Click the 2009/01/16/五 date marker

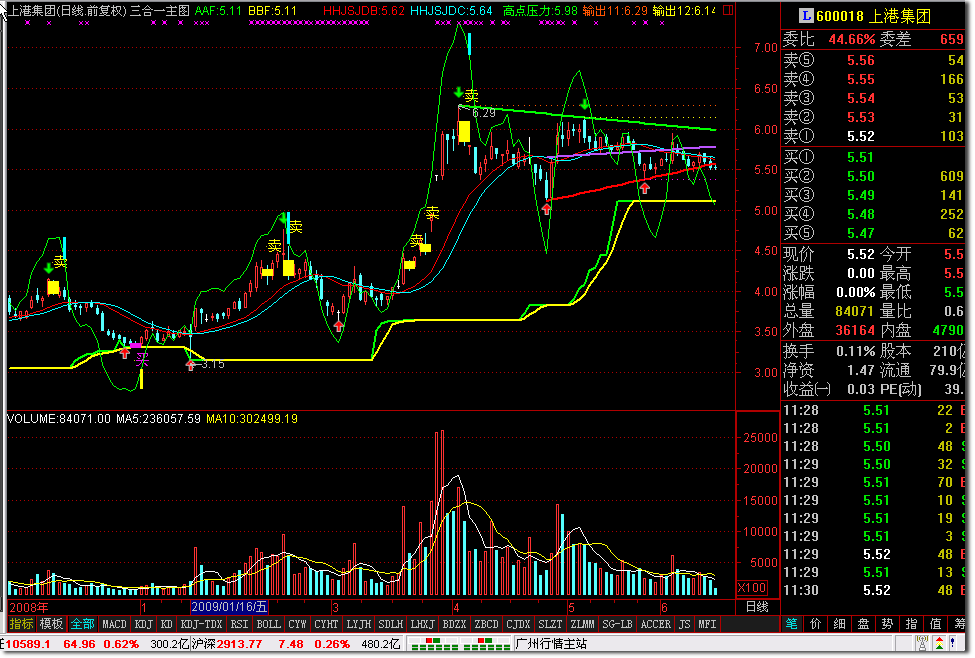pyautogui.click(x=229, y=607)
